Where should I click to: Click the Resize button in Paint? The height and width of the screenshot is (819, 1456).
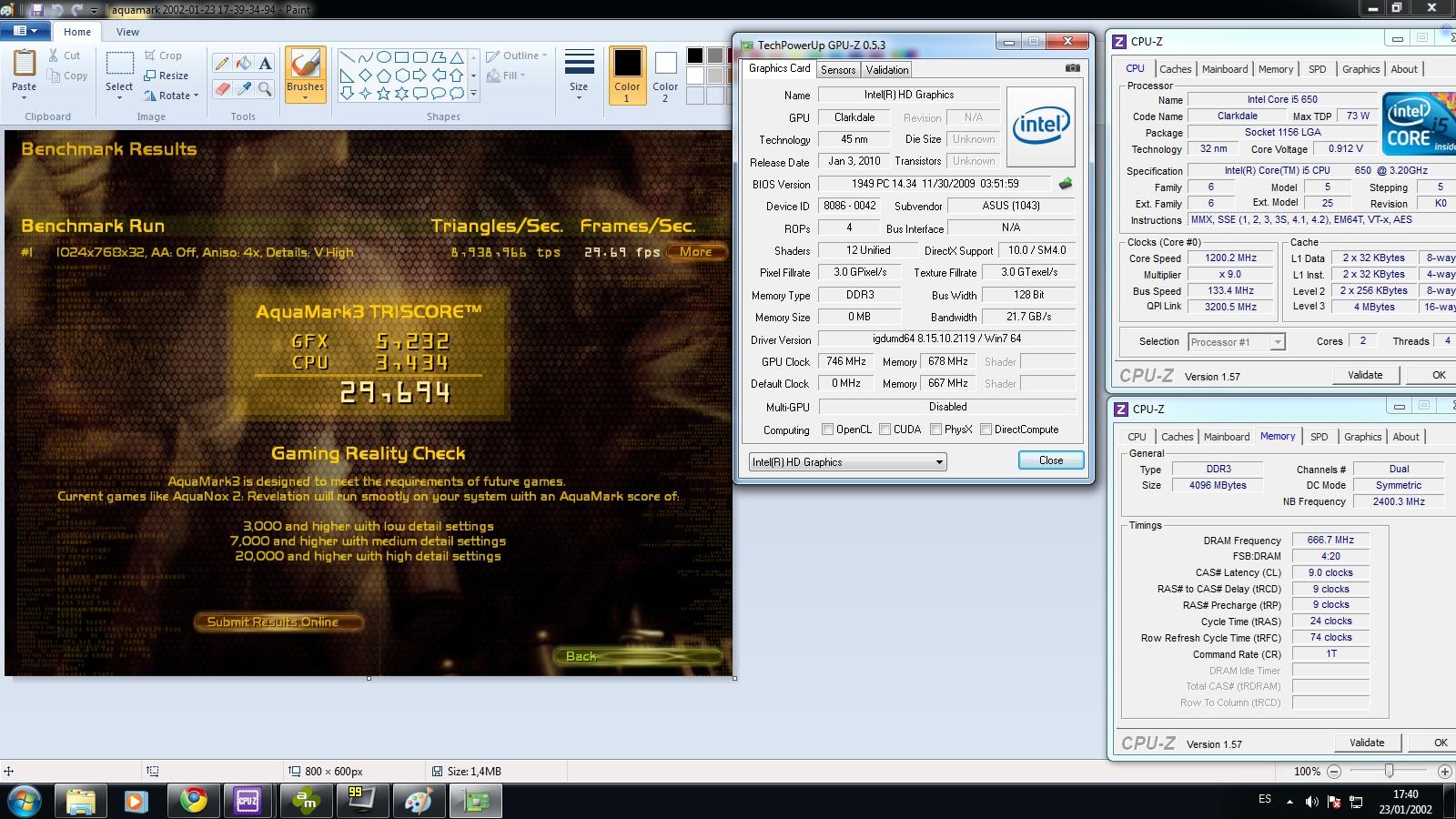pyautogui.click(x=166, y=76)
